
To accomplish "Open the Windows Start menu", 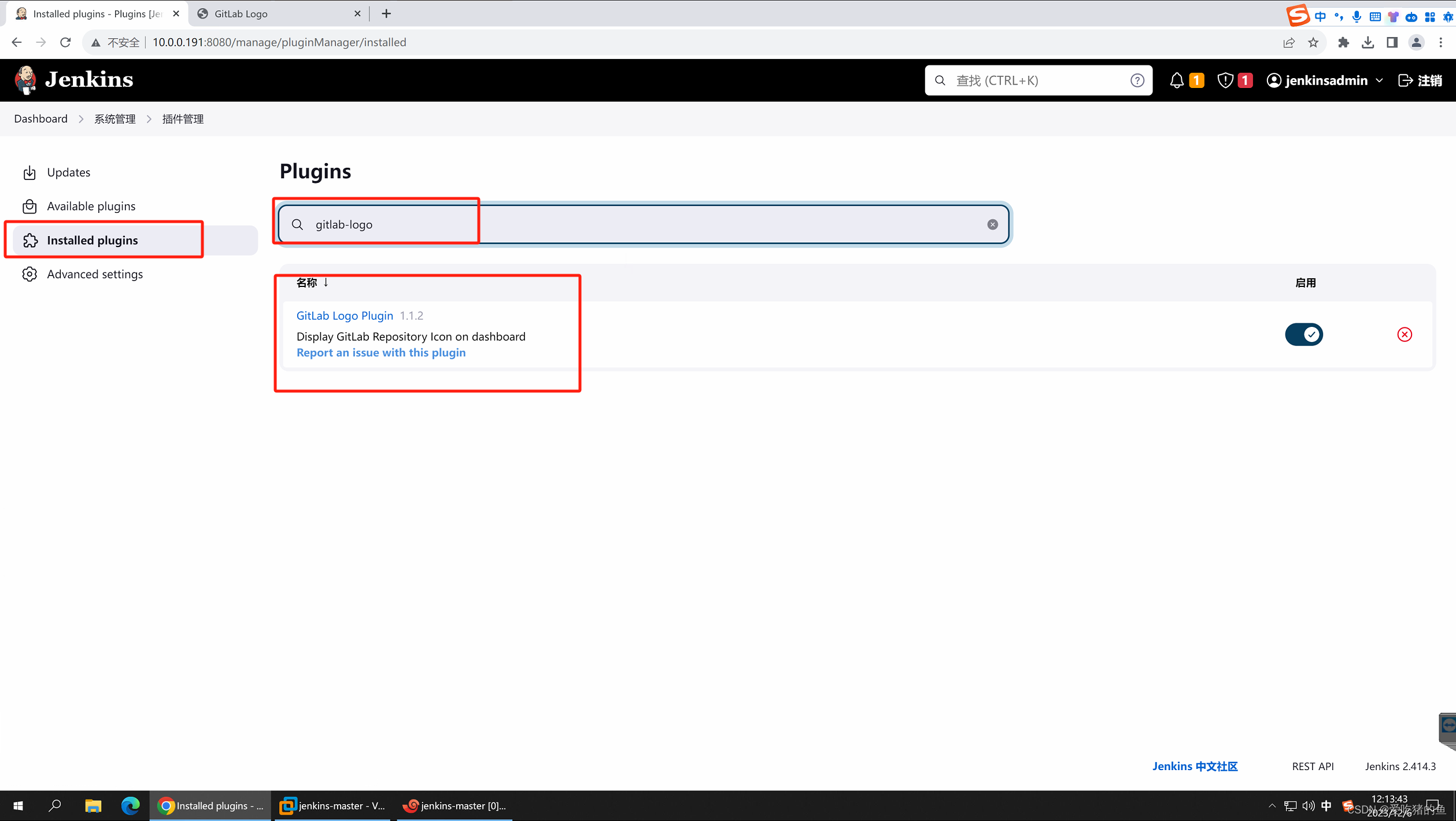I will pos(18,805).
